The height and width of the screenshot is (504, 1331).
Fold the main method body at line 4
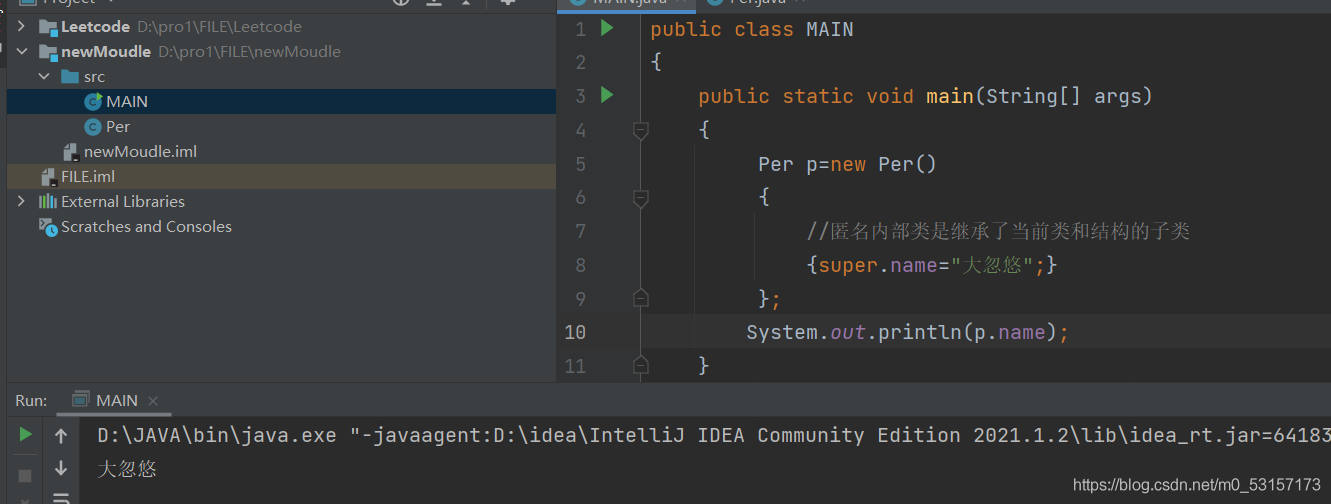641,130
